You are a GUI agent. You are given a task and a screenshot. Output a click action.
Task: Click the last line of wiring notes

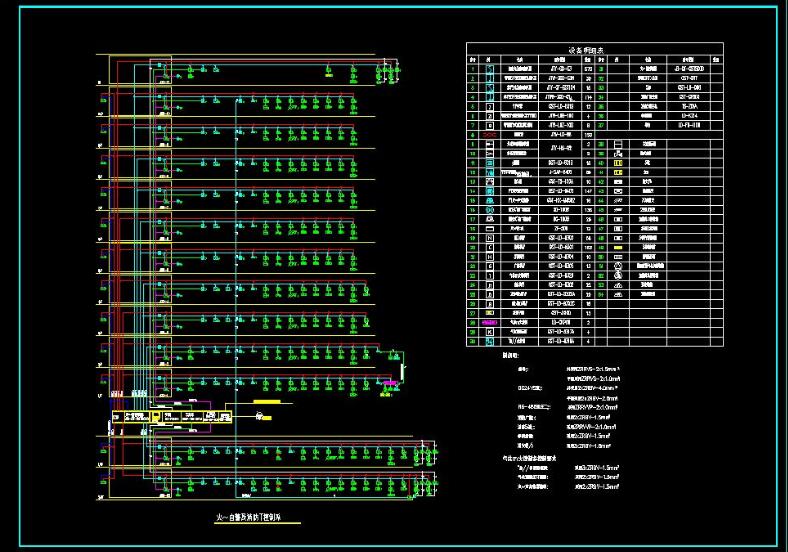coord(565,485)
